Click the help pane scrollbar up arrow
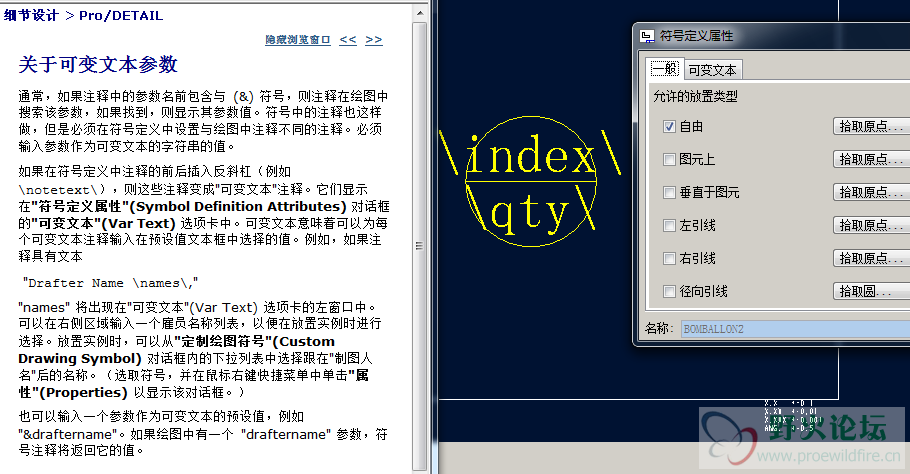The width and height of the screenshot is (910, 474). click(420, 13)
